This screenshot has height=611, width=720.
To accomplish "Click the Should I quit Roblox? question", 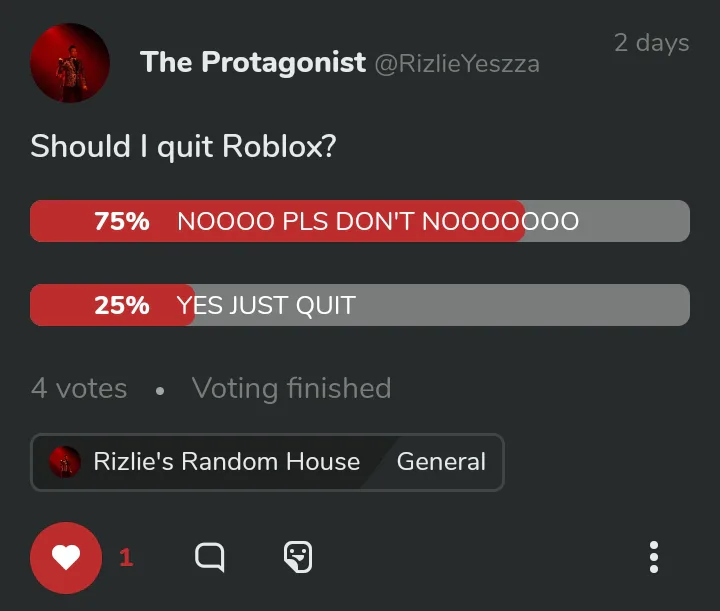I will [183, 146].
